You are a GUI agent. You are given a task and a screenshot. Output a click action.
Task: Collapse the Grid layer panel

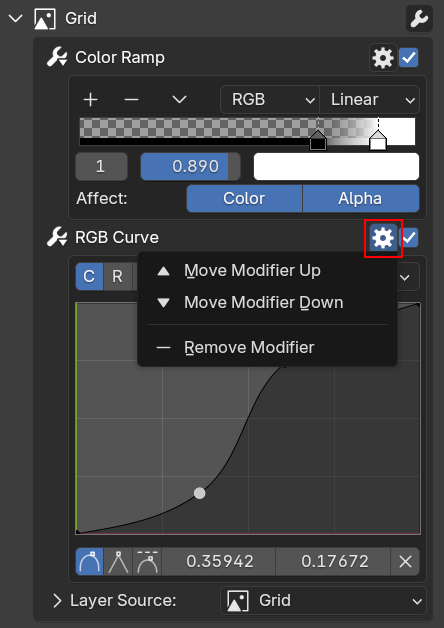coord(15,18)
